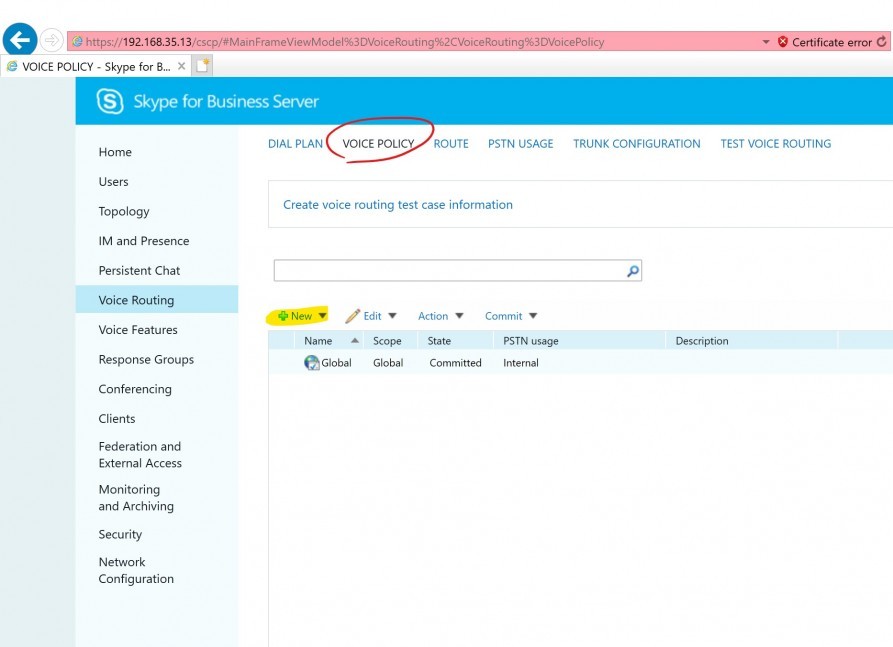
Task: Select the Global policy name cell
Action: pos(336,363)
